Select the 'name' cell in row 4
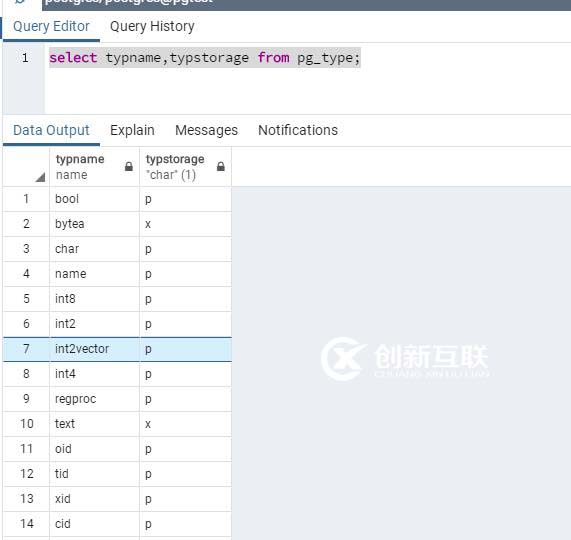The width and height of the screenshot is (571, 540). [x=94, y=274]
